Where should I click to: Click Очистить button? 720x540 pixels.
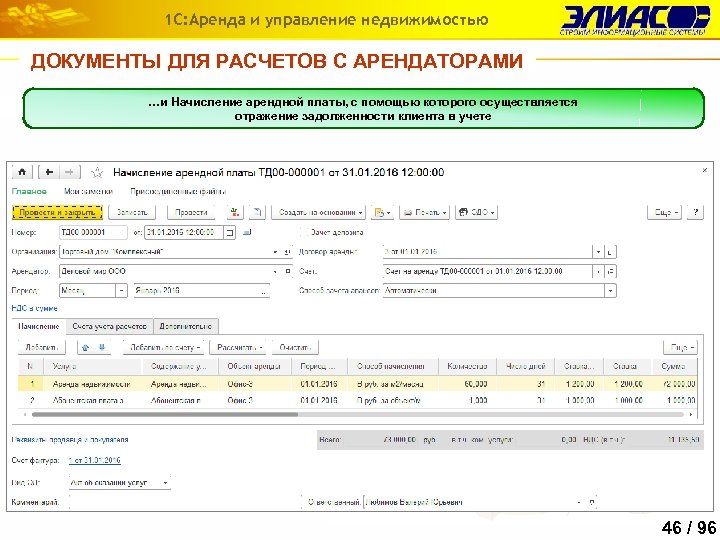[x=295, y=348]
